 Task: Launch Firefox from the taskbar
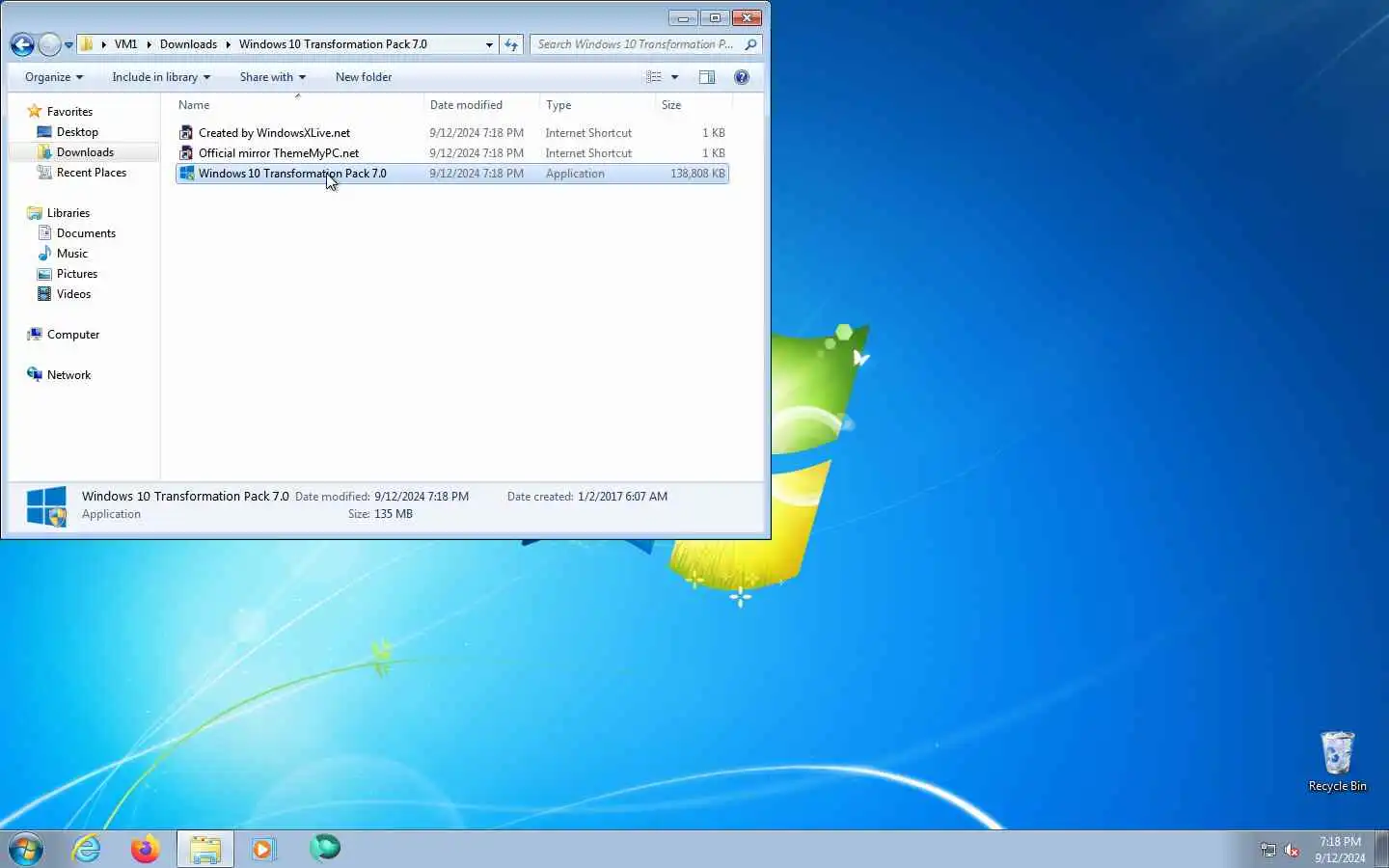(x=146, y=849)
